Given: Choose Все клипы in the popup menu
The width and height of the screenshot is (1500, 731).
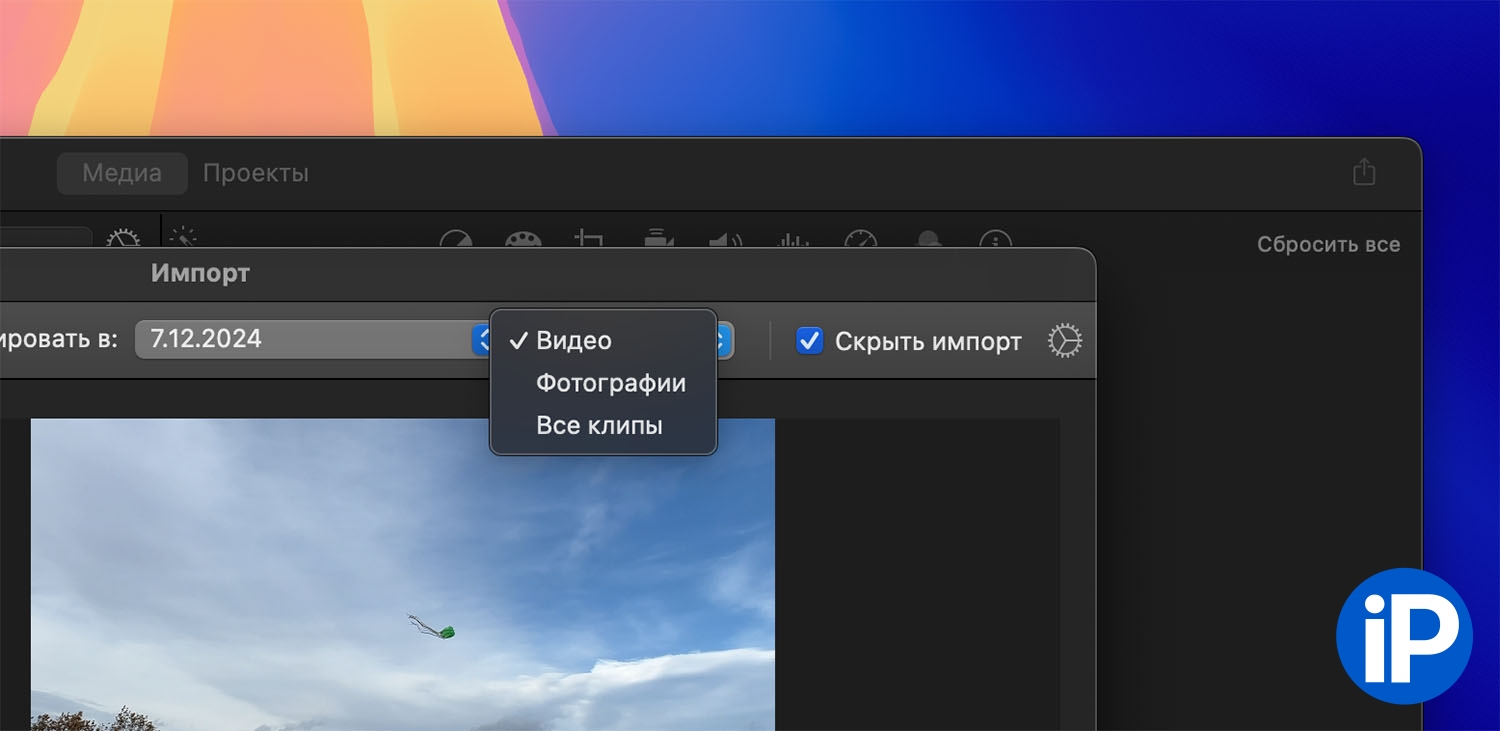Looking at the screenshot, I should 603,426.
